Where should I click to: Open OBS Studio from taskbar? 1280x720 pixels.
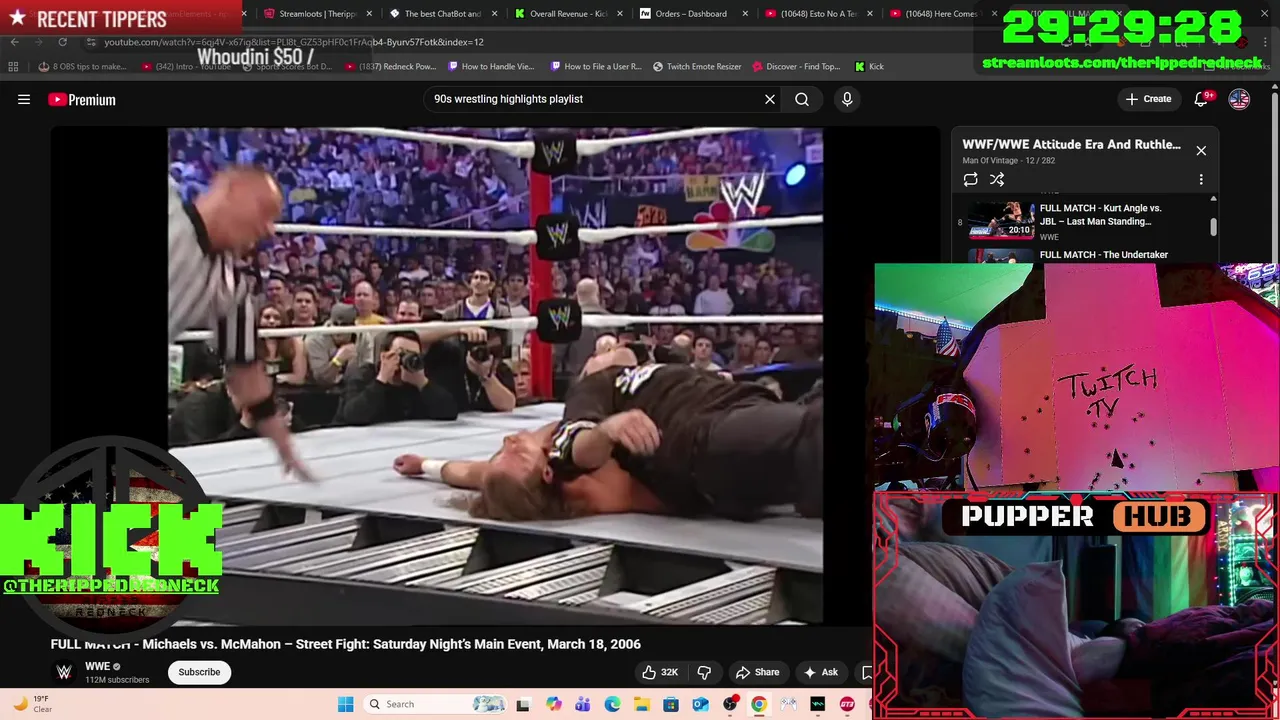(x=730, y=704)
